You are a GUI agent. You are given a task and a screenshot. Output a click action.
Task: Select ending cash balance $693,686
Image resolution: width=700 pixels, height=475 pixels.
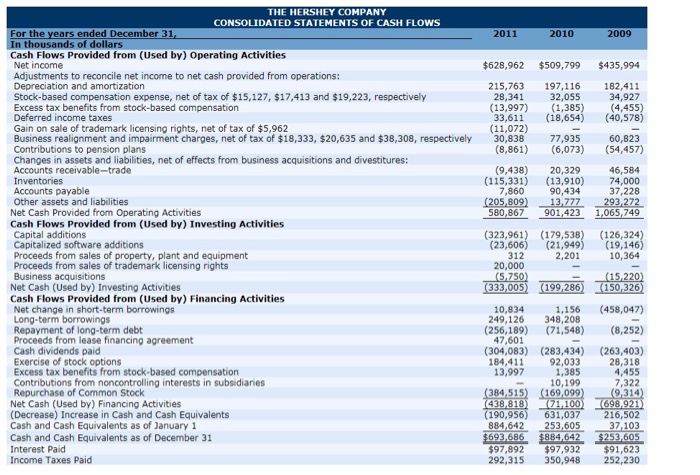click(x=504, y=438)
